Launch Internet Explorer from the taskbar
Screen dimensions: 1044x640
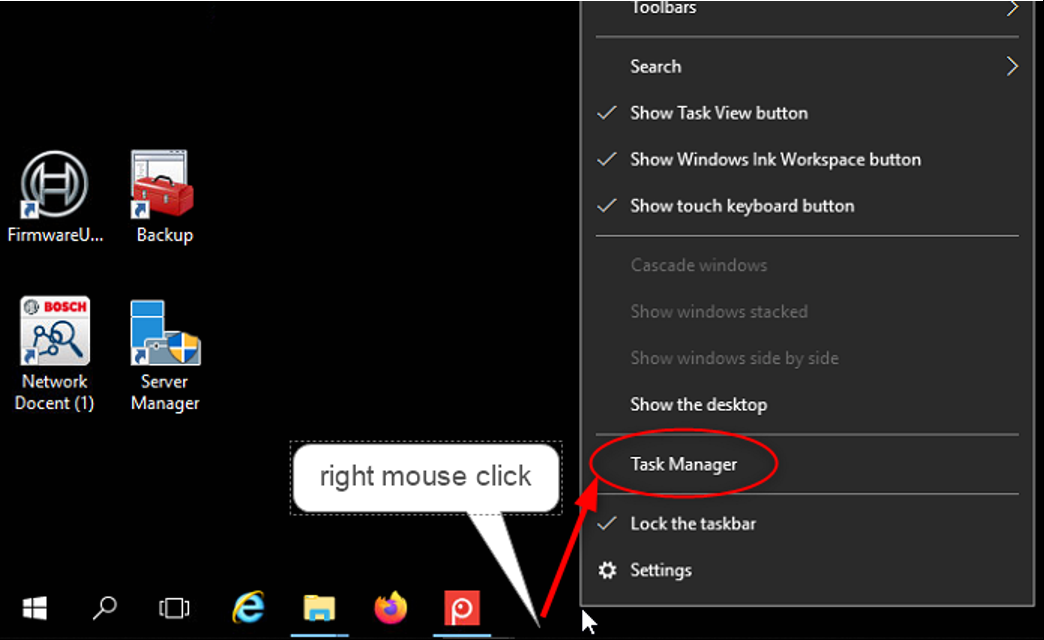(x=248, y=607)
